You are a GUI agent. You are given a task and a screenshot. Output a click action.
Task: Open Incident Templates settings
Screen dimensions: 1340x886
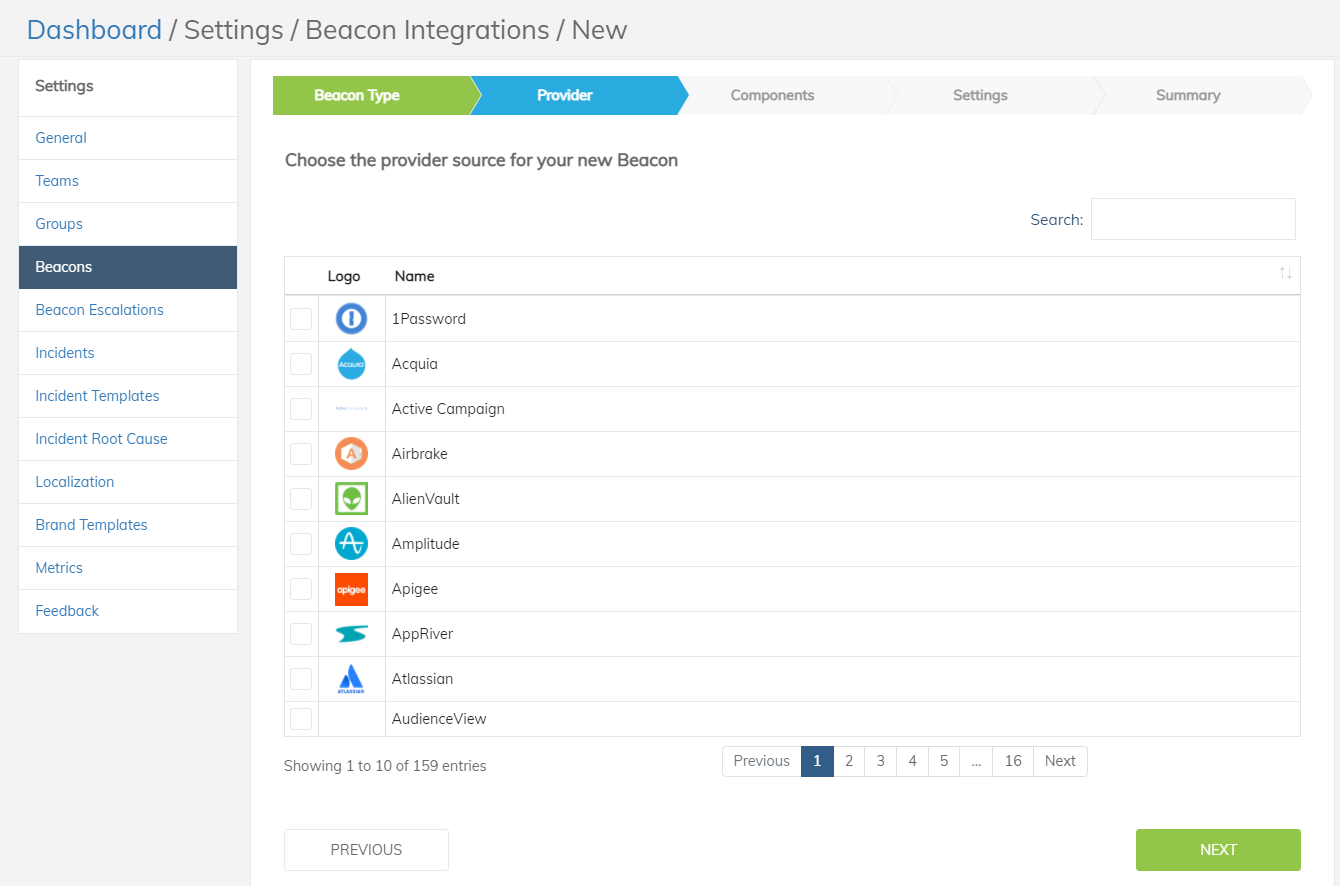coord(128,396)
